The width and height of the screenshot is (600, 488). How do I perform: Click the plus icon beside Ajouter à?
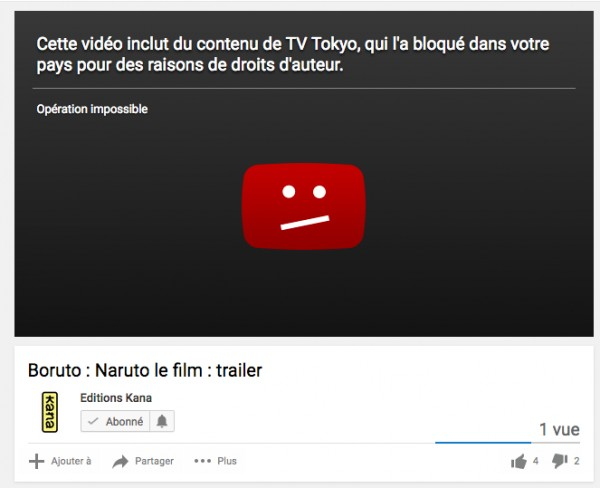pos(37,461)
